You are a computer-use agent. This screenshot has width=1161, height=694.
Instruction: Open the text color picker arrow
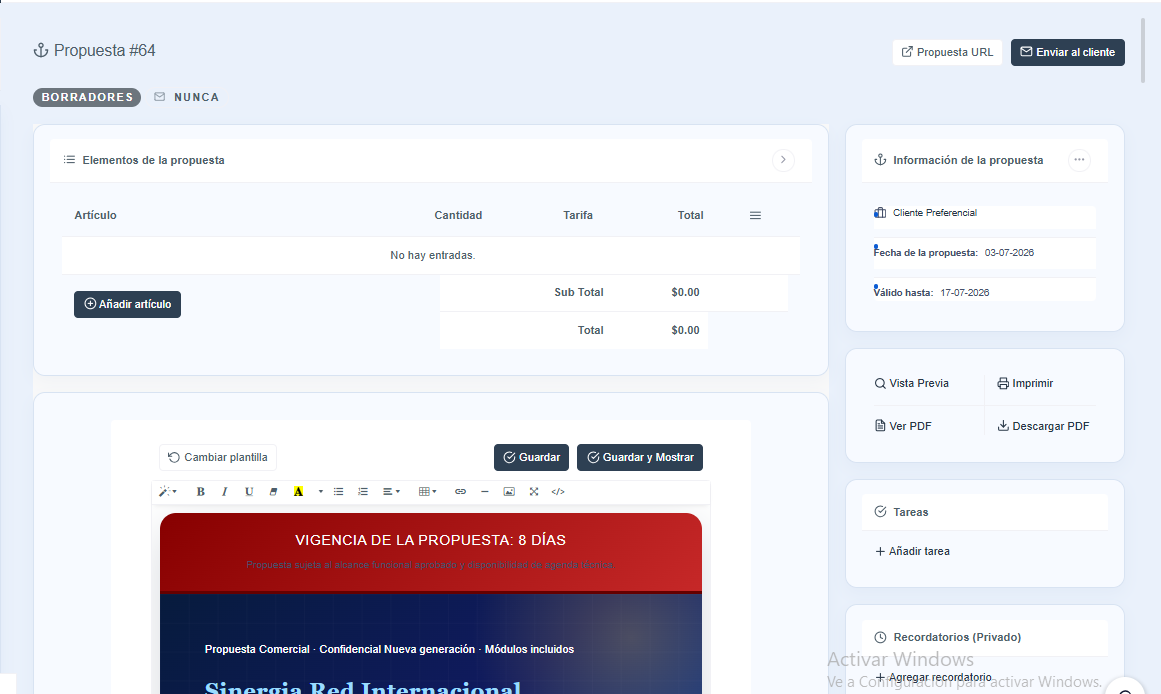point(321,492)
